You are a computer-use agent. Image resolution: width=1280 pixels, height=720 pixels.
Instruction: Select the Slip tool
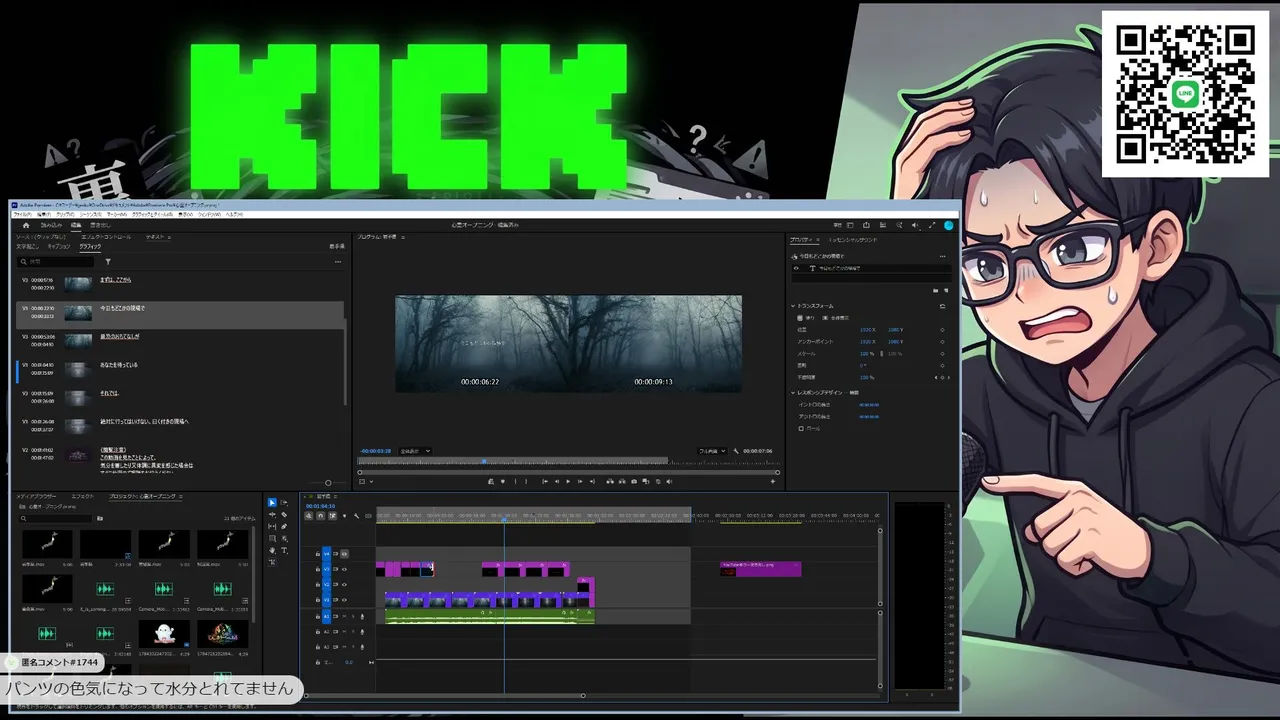pos(272,527)
